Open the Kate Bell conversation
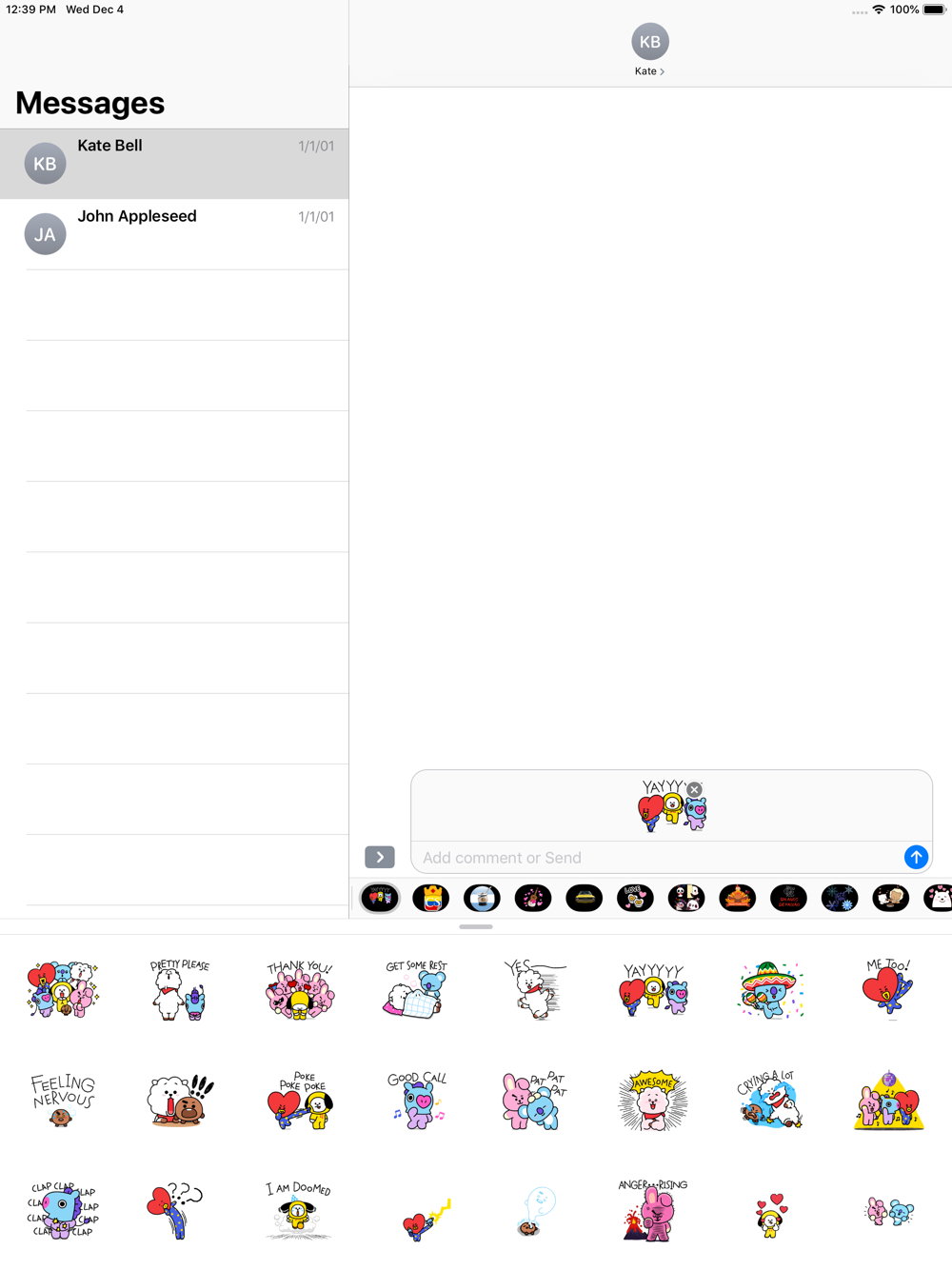This screenshot has height=1270, width=952. [174, 164]
